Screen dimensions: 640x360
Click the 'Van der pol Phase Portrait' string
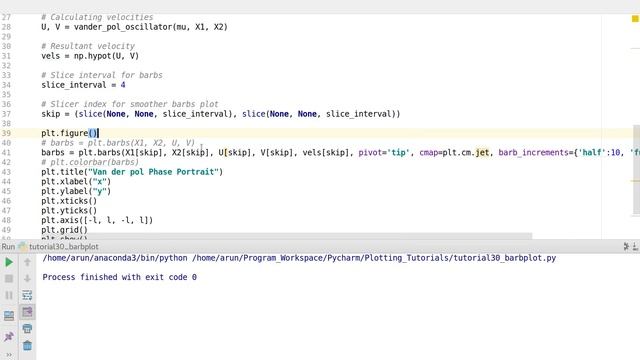pos(153,172)
